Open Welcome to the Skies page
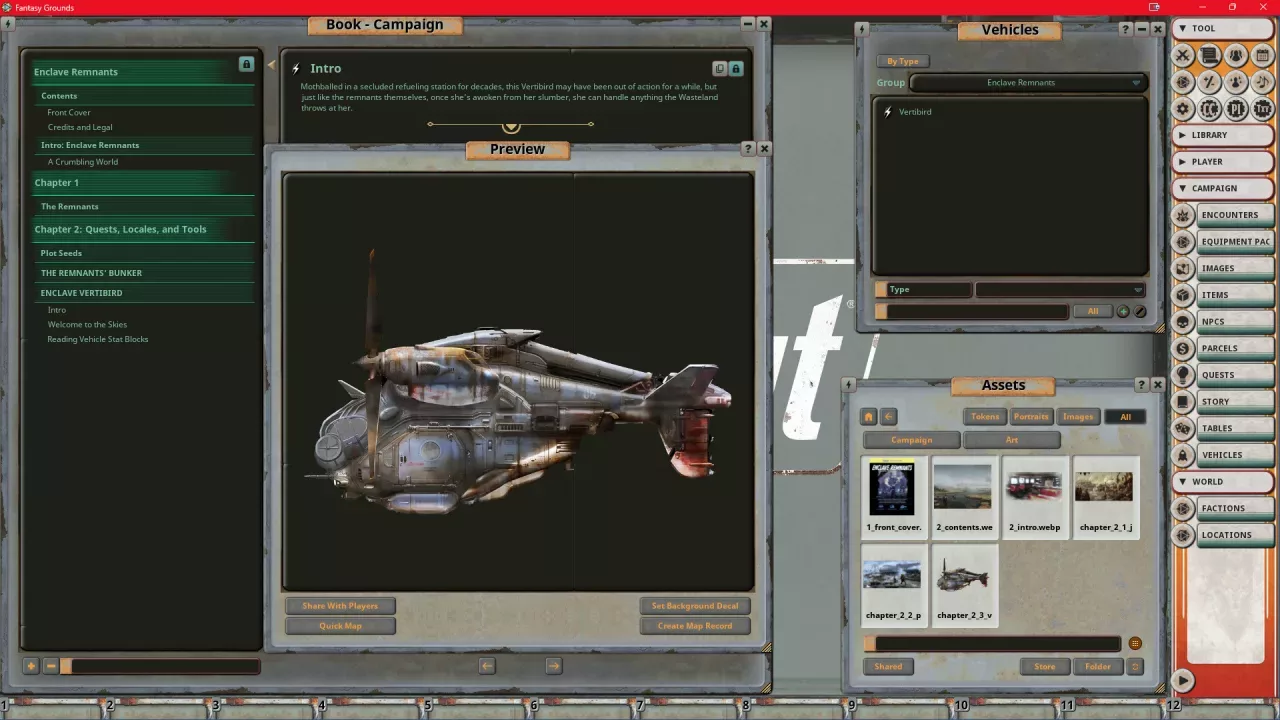The height and width of the screenshot is (720, 1280). pos(88,325)
